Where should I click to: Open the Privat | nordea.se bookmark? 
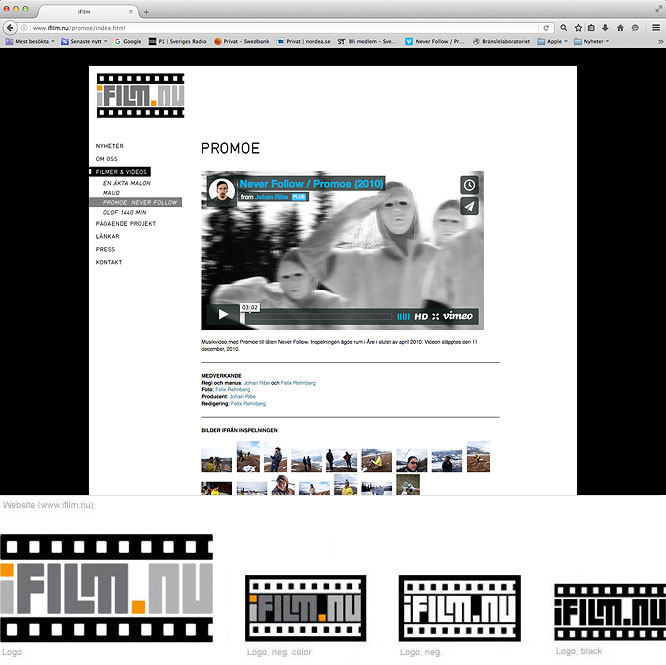click(304, 41)
